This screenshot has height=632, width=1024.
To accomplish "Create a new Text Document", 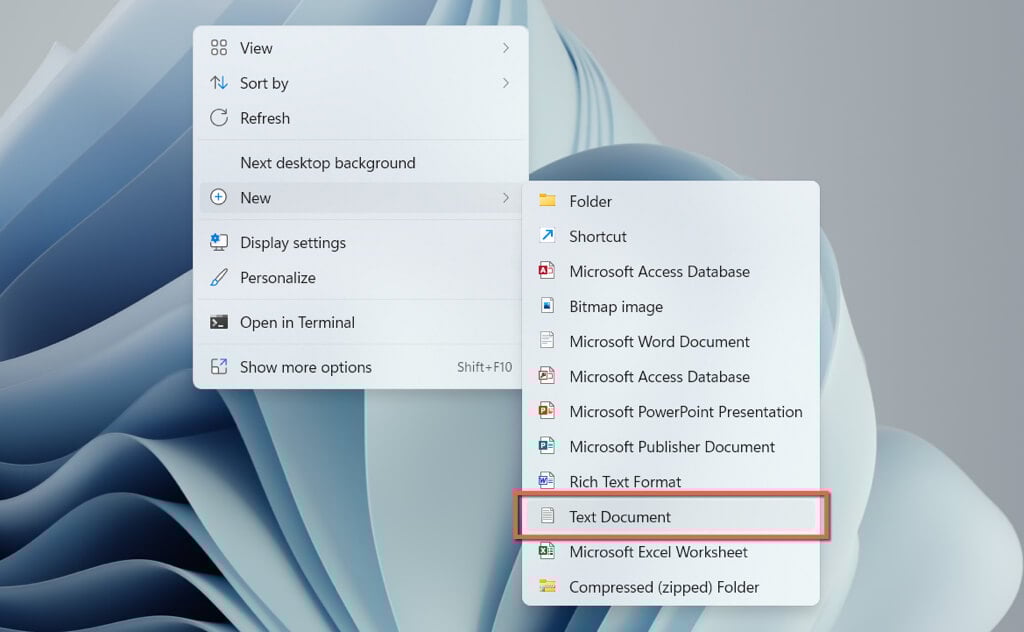I will [671, 516].
